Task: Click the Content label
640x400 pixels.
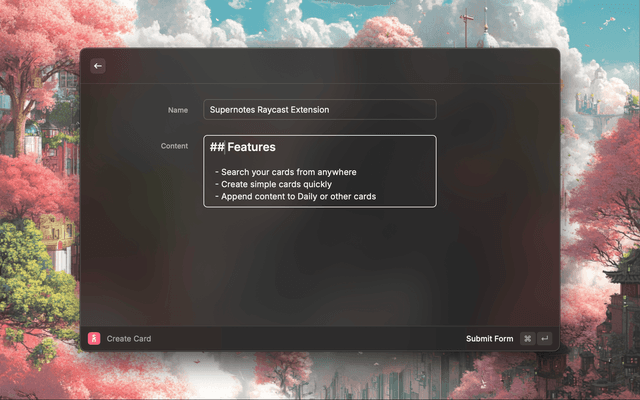Action: [x=174, y=146]
